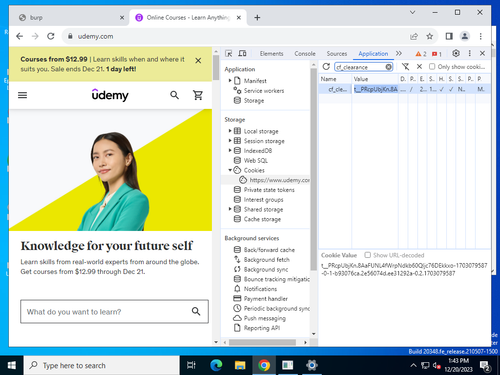
Task: Expand IndexedDB node
Action: click(230, 150)
